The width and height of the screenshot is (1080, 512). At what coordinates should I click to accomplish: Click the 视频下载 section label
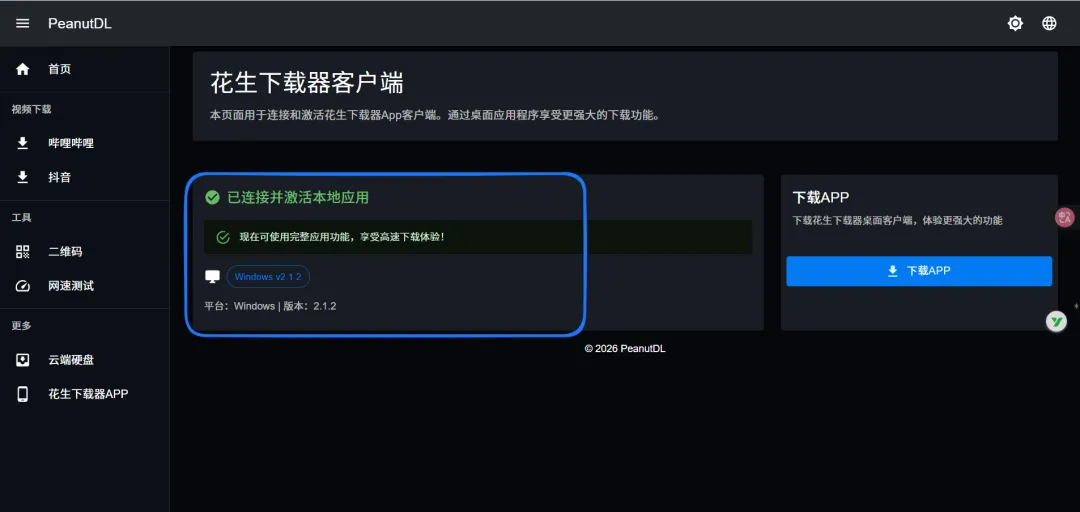click(32, 110)
